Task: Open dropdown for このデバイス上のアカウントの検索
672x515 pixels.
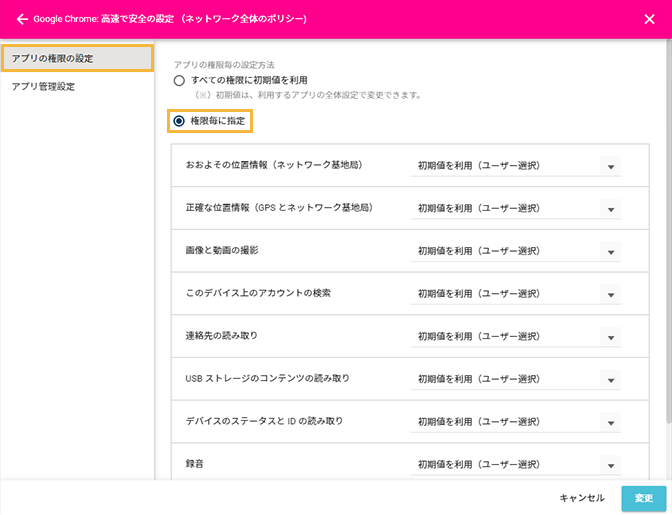Action: click(516, 294)
